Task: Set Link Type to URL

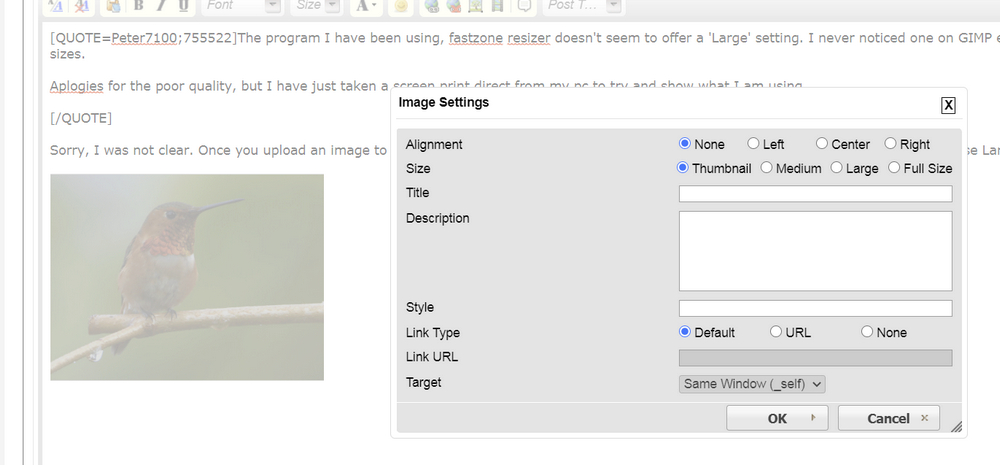Action: coord(776,332)
